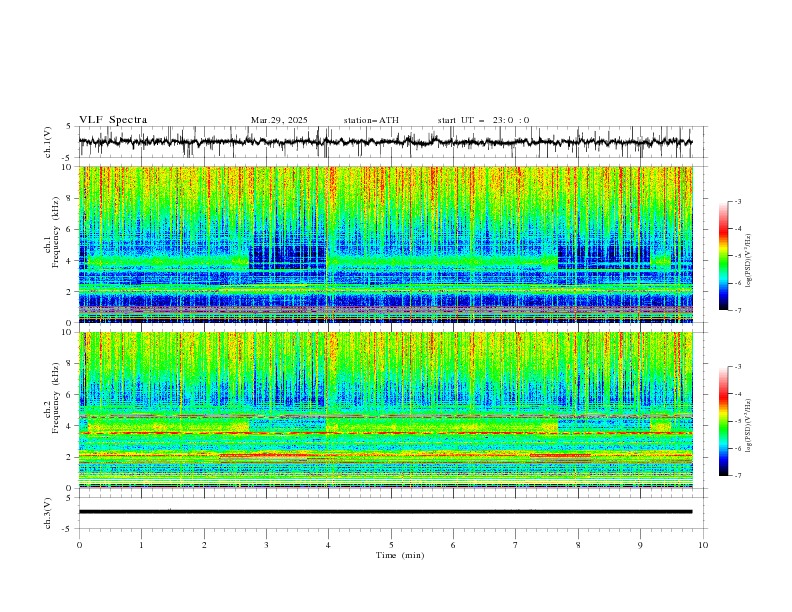Click time axis tick label "3"
Image resolution: width=792 pixels, height=612 pixels.
point(266,545)
